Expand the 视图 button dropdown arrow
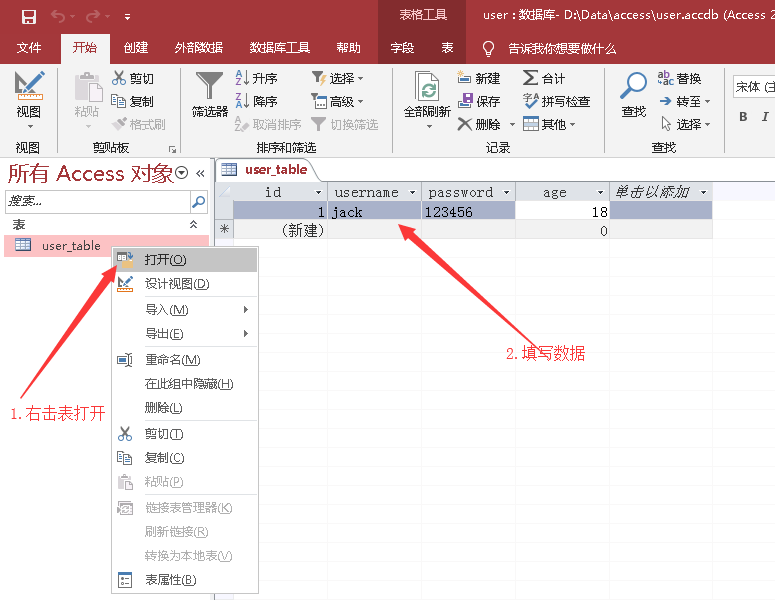This screenshot has height=600, width=775. 30,127
